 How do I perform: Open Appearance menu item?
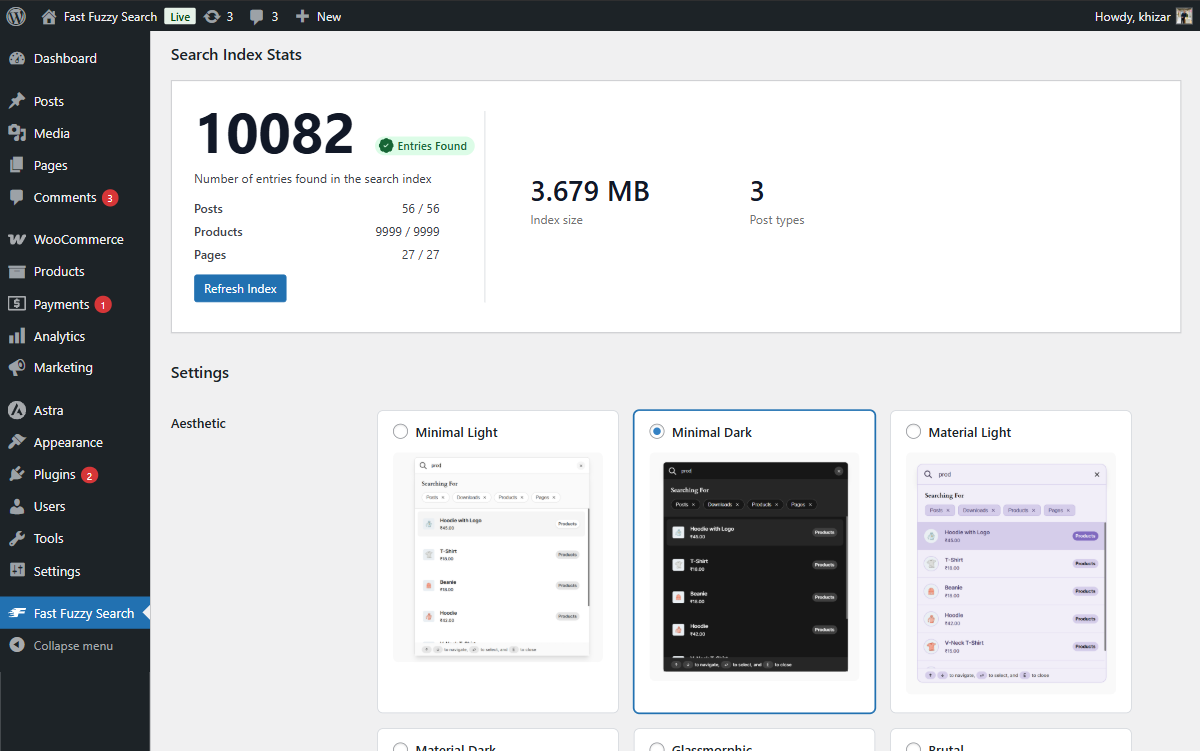(x=75, y=442)
